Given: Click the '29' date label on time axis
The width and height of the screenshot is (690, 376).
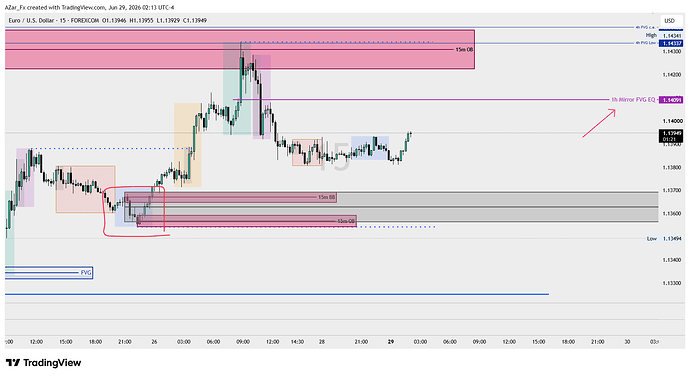Looking at the screenshot, I should point(391,342).
